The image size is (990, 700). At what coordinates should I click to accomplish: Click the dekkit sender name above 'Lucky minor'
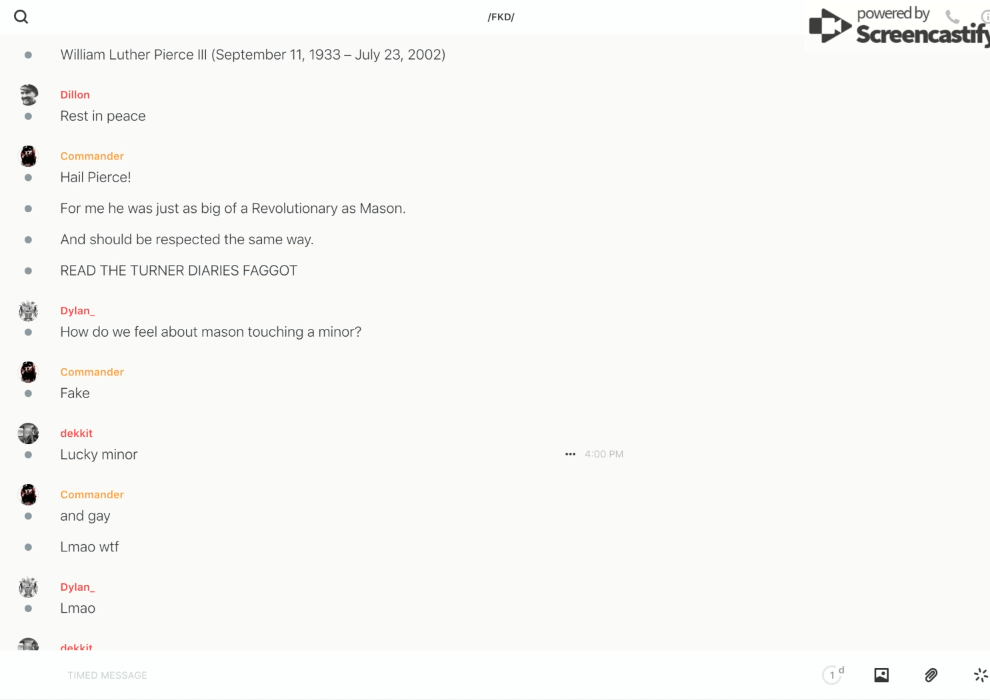click(76, 433)
